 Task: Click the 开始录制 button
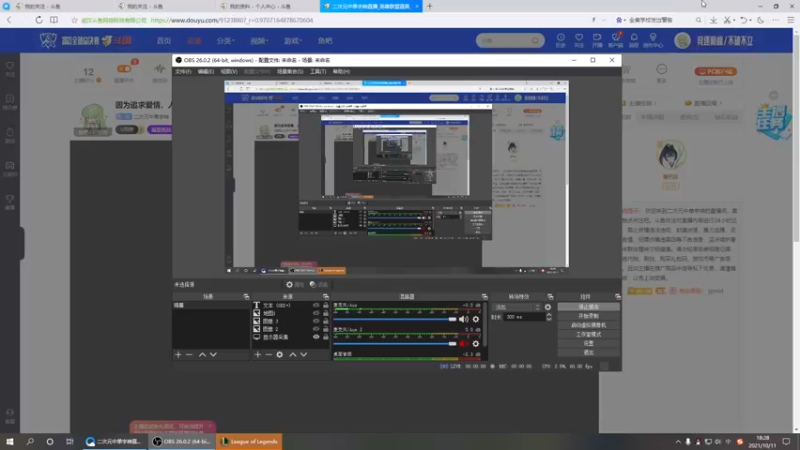click(x=588, y=316)
